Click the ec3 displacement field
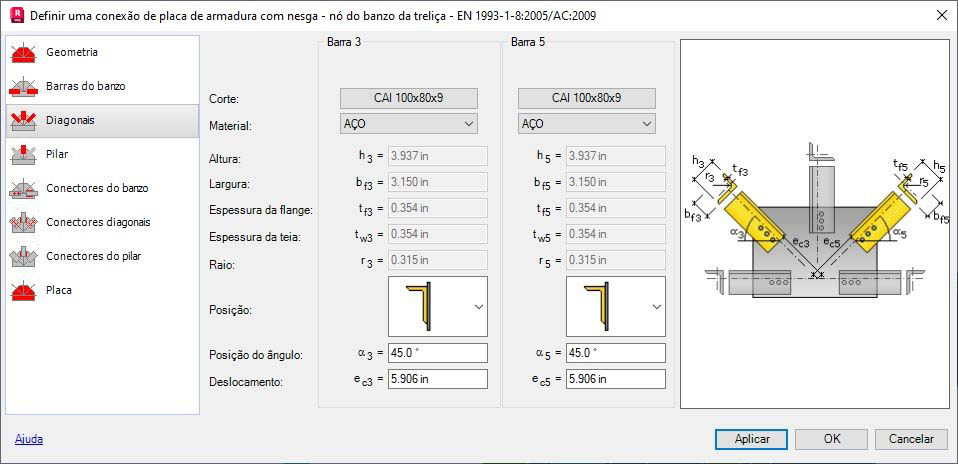The height and width of the screenshot is (464, 958). pos(437,379)
